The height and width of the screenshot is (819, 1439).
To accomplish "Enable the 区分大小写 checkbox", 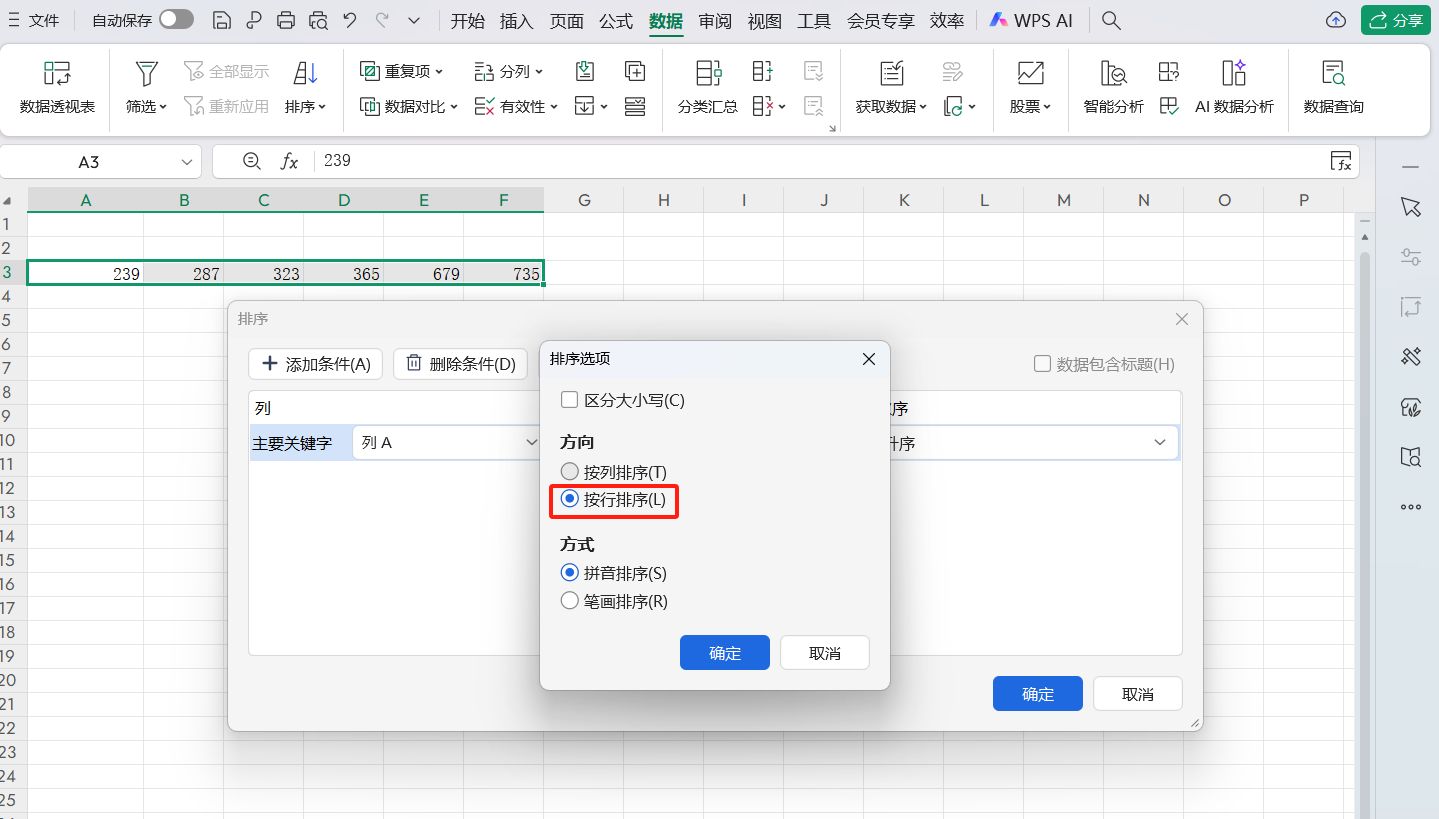I will (570, 400).
